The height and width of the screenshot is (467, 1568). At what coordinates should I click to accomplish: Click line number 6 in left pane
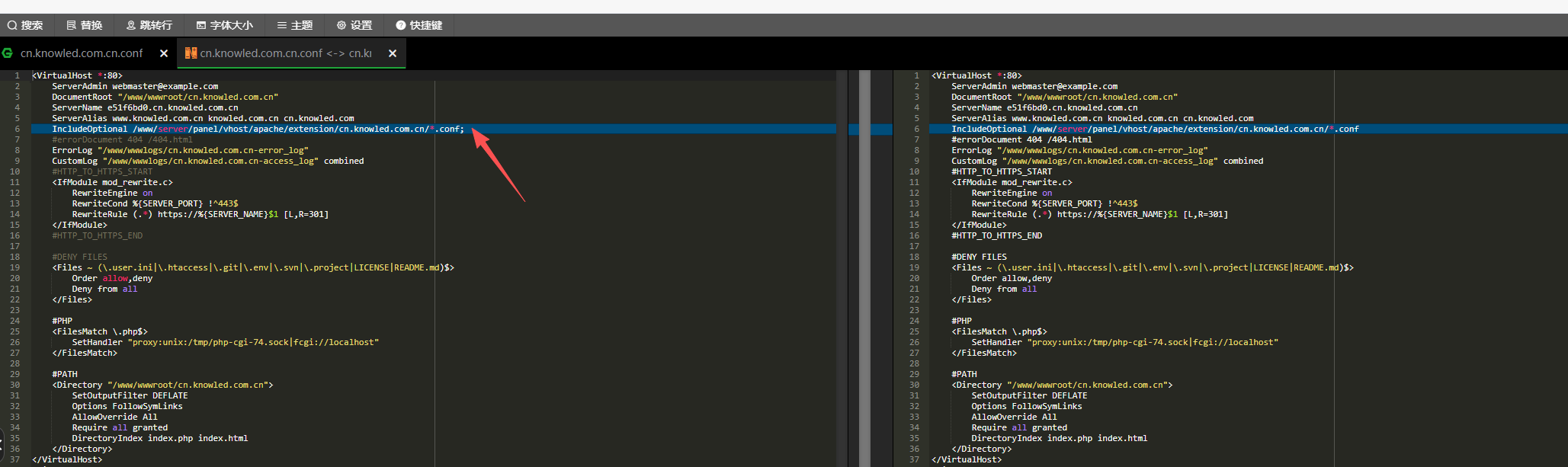pos(17,129)
